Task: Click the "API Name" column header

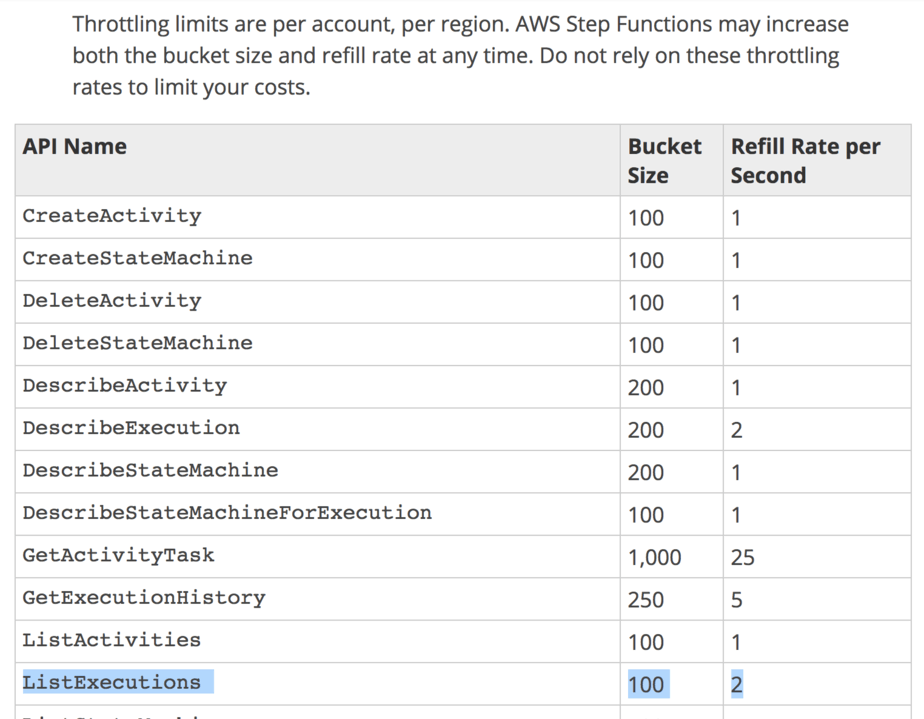Action: click(75, 147)
